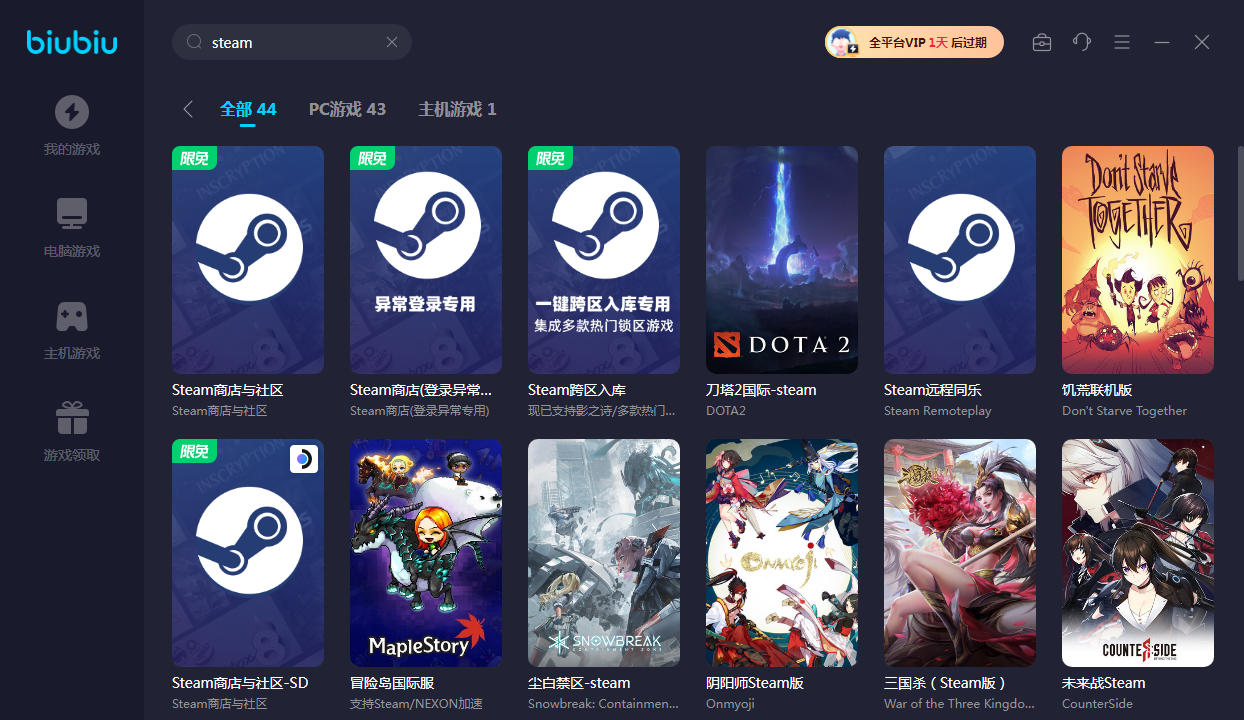Open game gift claim icon

(72, 418)
